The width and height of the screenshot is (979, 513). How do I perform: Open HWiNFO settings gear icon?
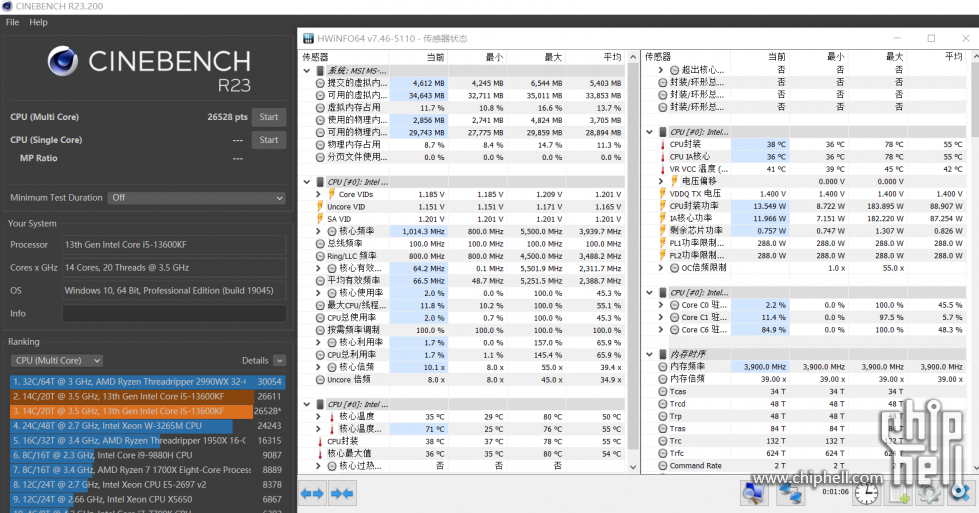(x=929, y=494)
